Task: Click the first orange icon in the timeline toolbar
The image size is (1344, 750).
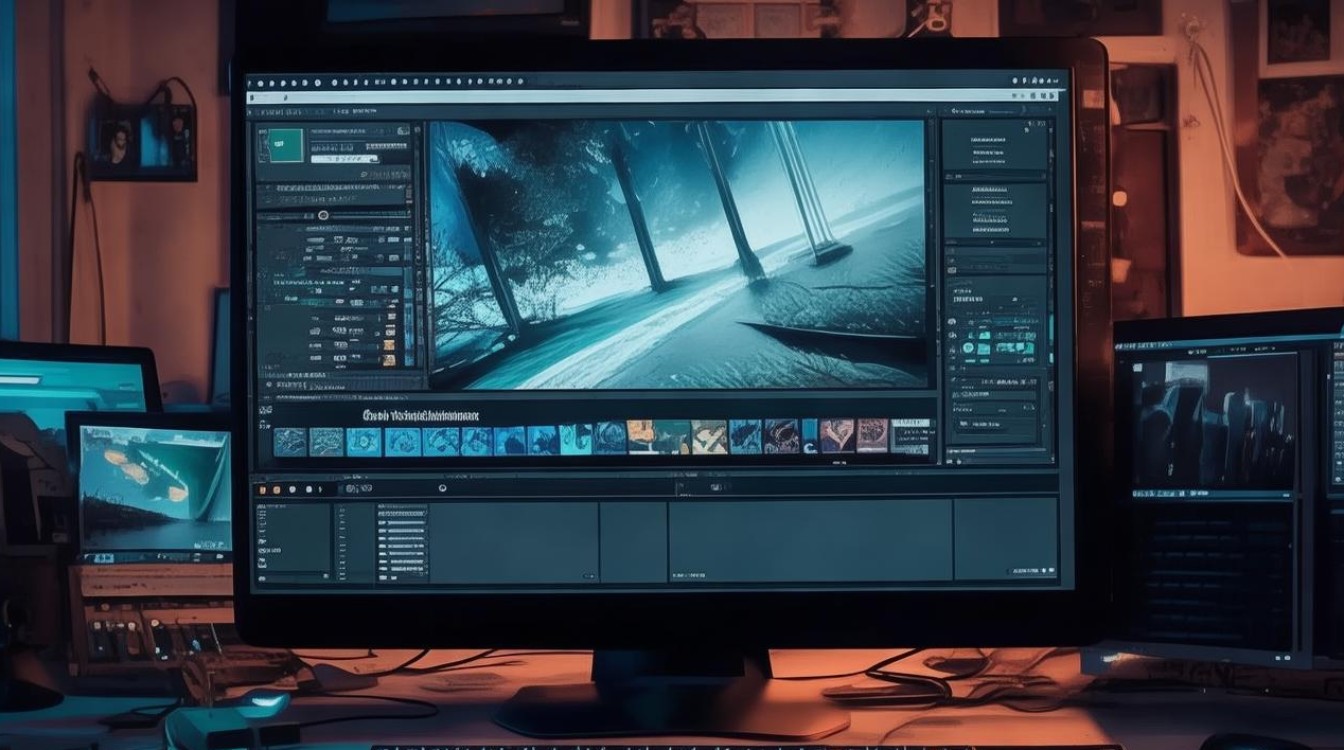Action: 262,489
